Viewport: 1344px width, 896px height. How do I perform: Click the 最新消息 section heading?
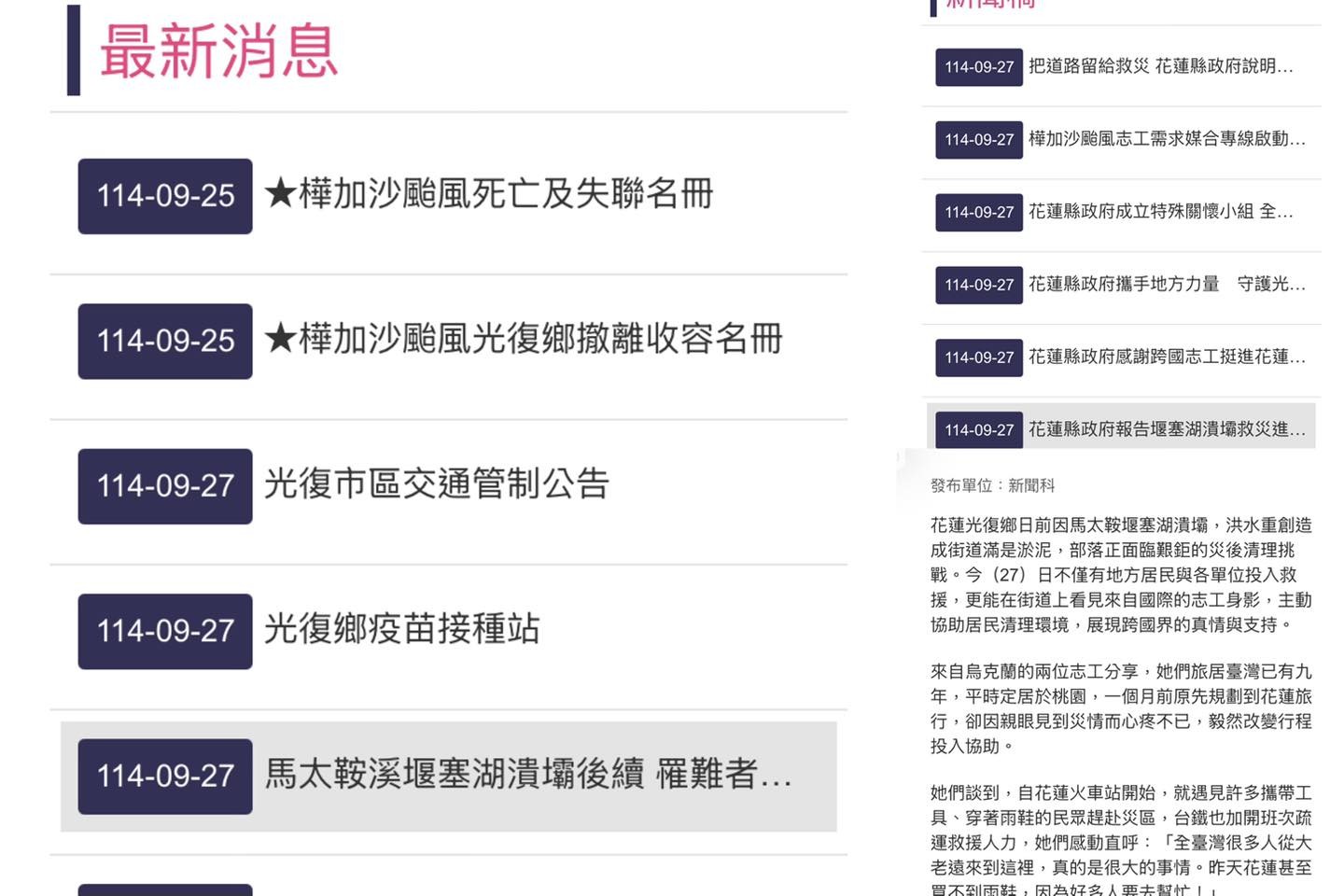coord(218,51)
